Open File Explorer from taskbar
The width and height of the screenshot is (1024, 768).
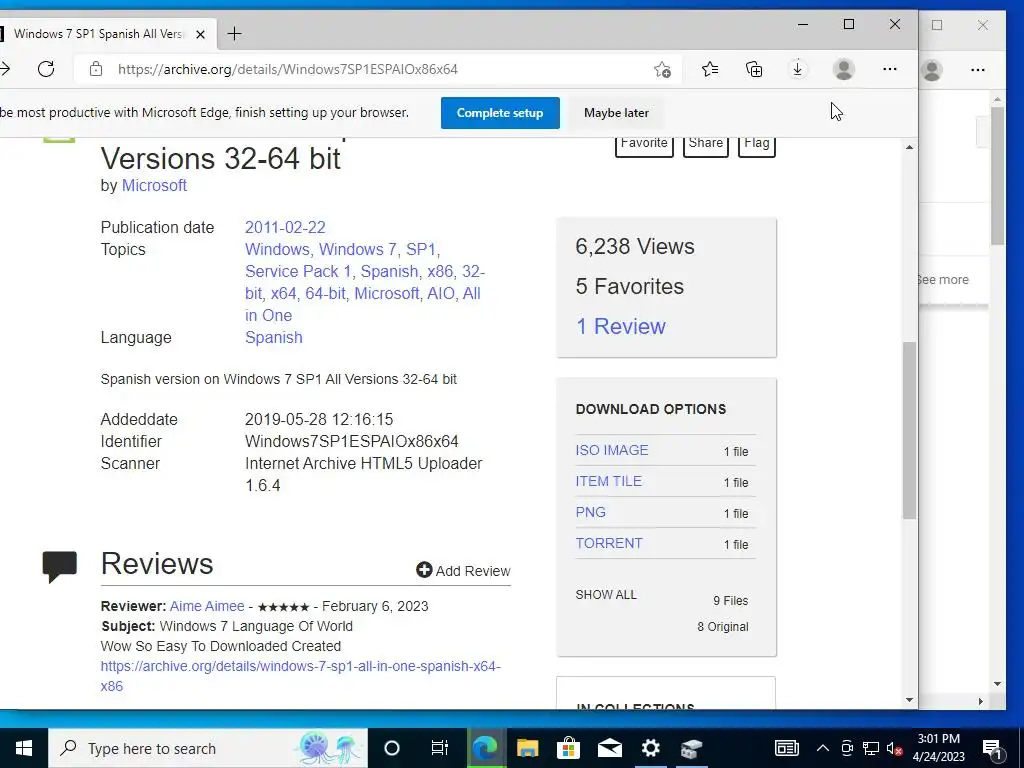click(x=527, y=748)
